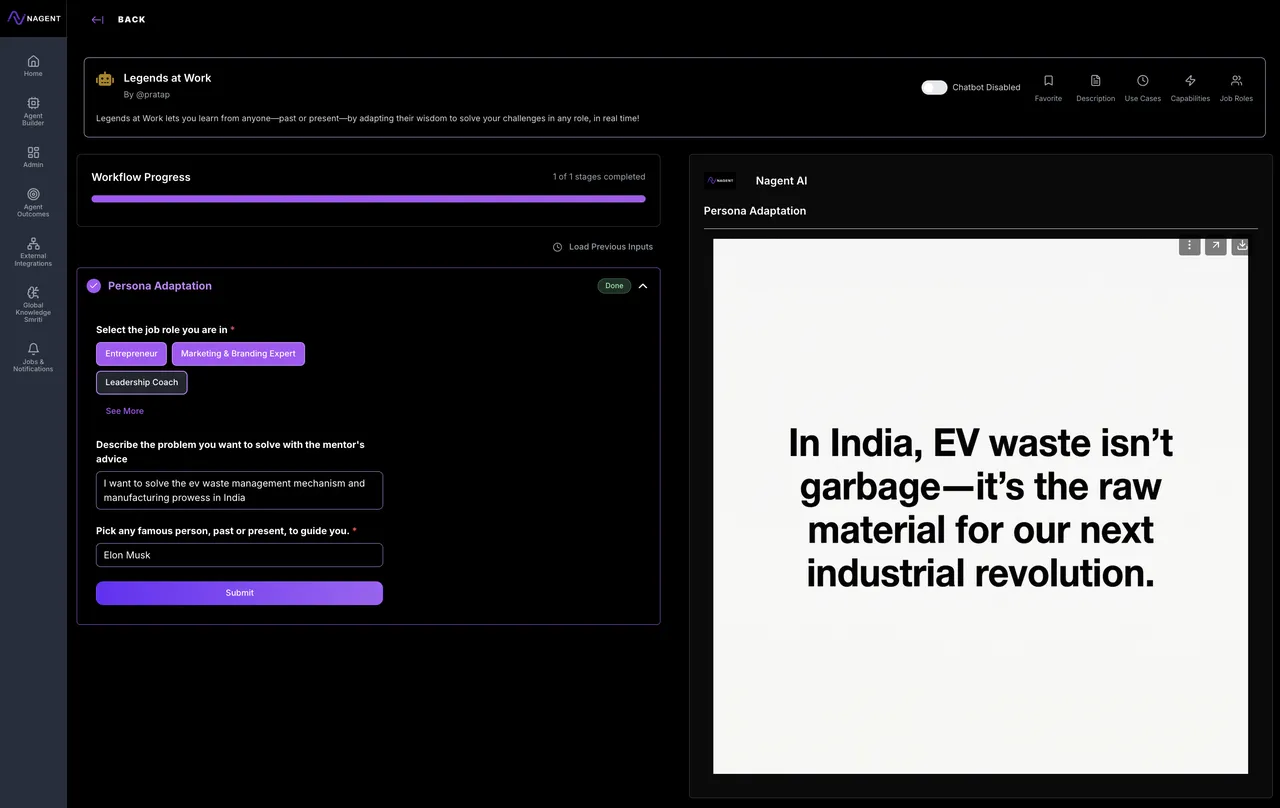Mark agent as Favorite
The width and height of the screenshot is (1280, 808).
coord(1048,88)
